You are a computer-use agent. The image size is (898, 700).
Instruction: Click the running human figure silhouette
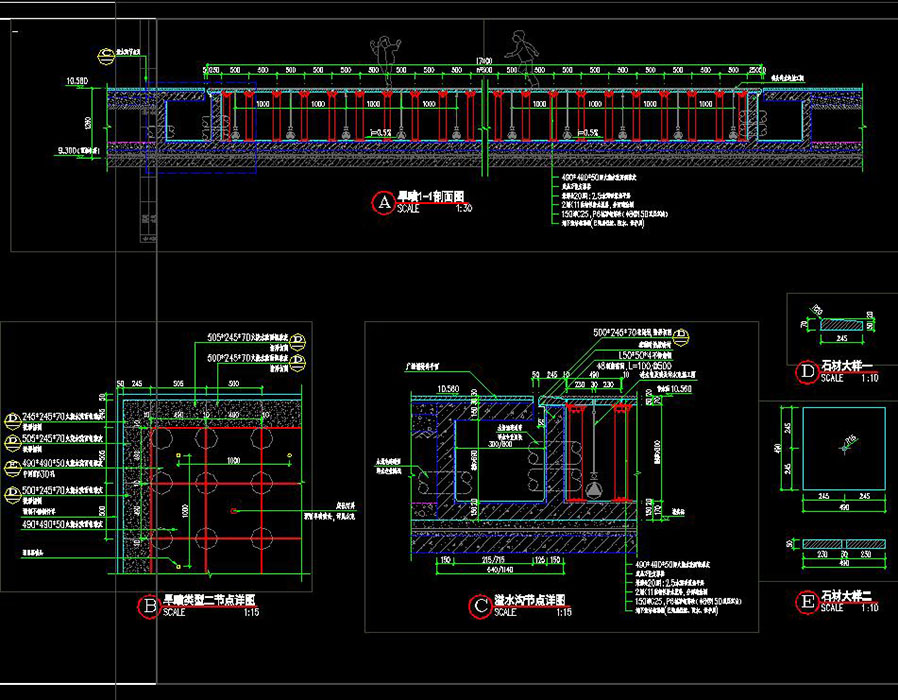pos(518,47)
